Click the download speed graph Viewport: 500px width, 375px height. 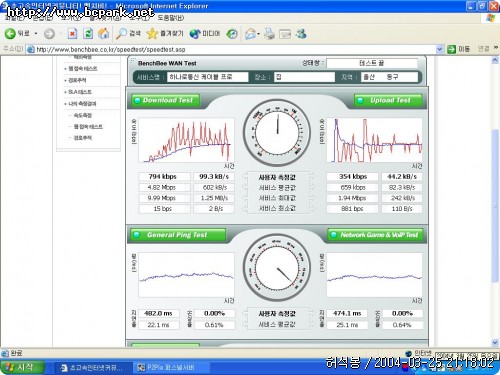tap(186, 140)
